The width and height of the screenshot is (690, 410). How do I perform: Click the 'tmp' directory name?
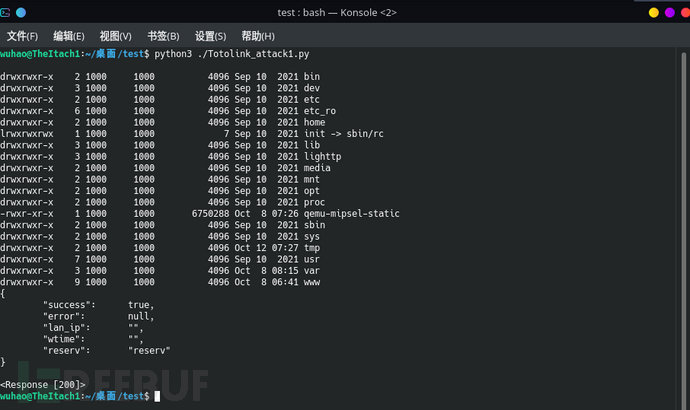click(x=312, y=248)
